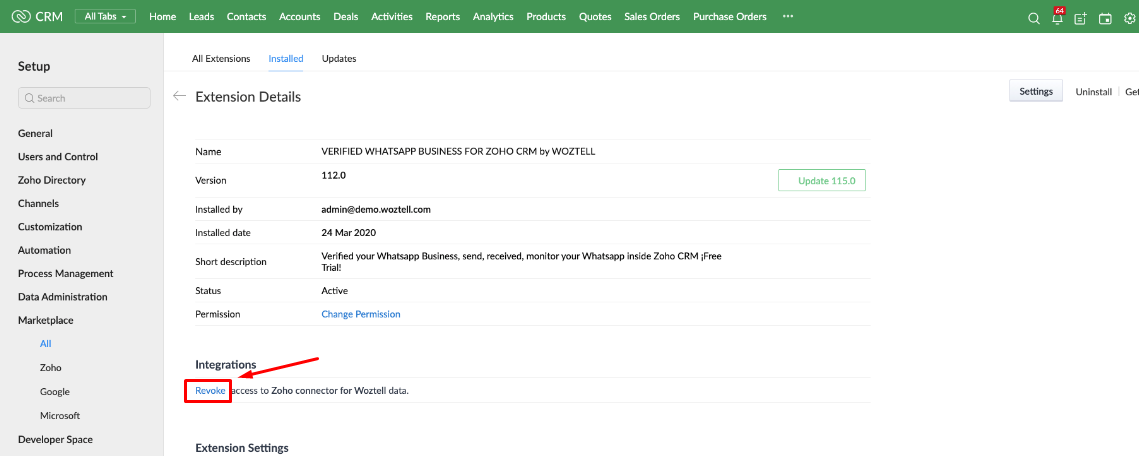1139x456 pixels.
Task: Open the Home tab
Action: pyautogui.click(x=162, y=17)
